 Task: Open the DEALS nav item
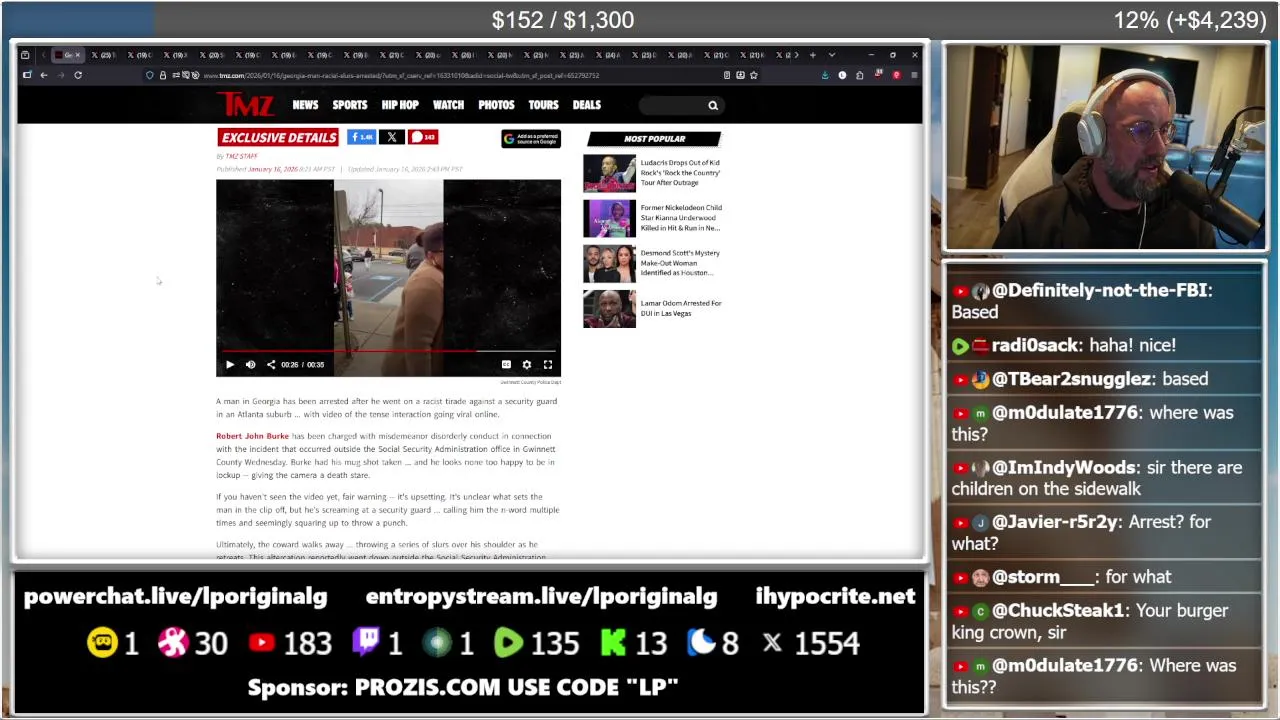[587, 105]
